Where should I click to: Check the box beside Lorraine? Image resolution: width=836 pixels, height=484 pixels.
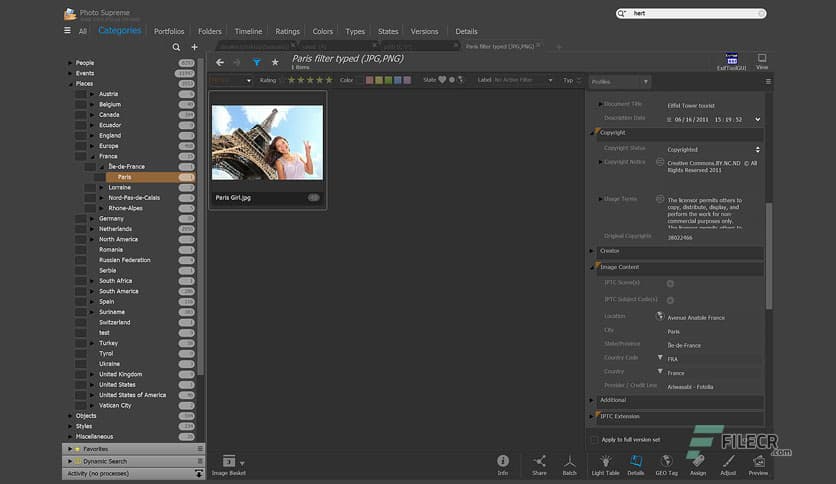pos(89,187)
